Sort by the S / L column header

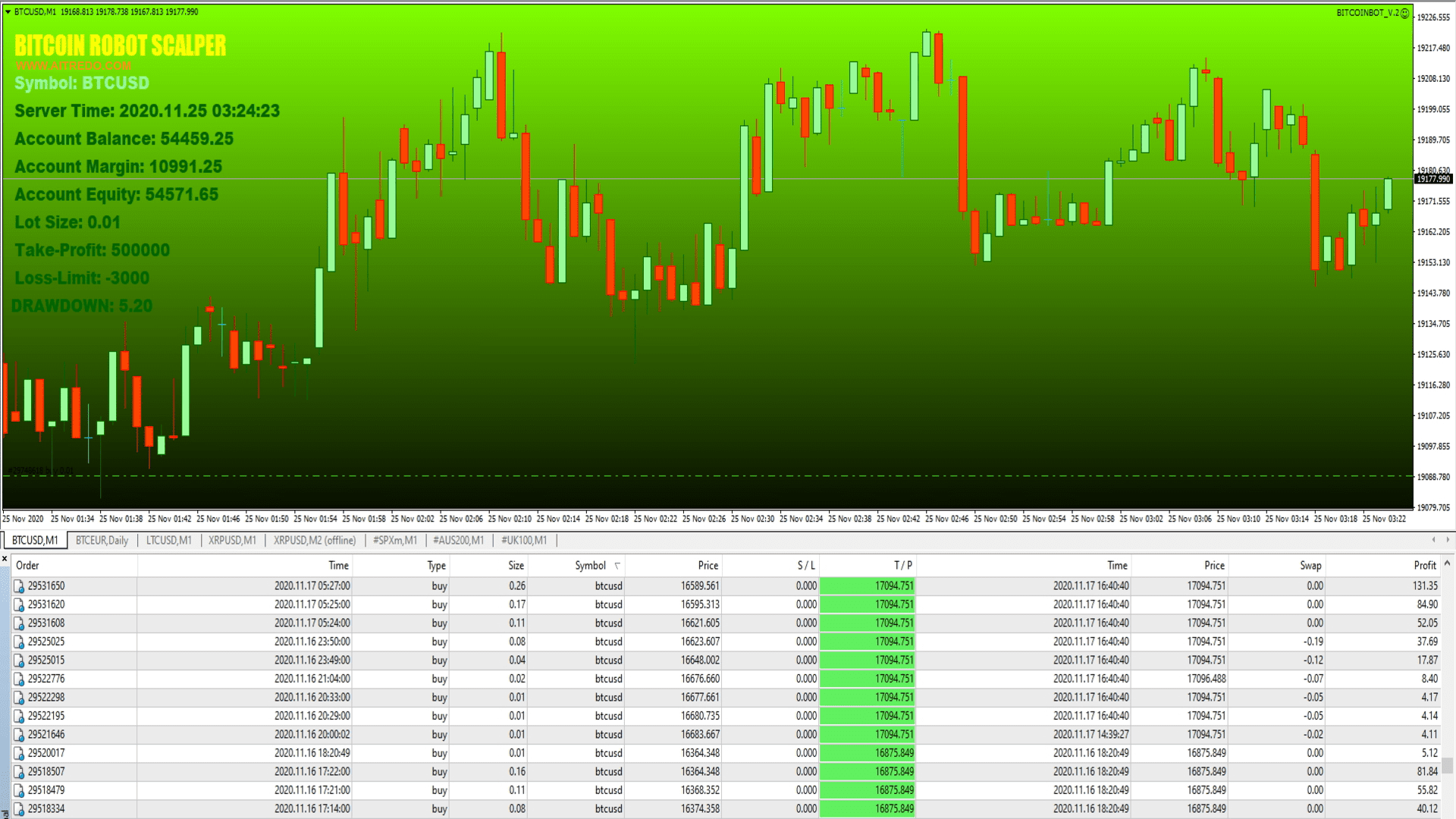click(770, 566)
